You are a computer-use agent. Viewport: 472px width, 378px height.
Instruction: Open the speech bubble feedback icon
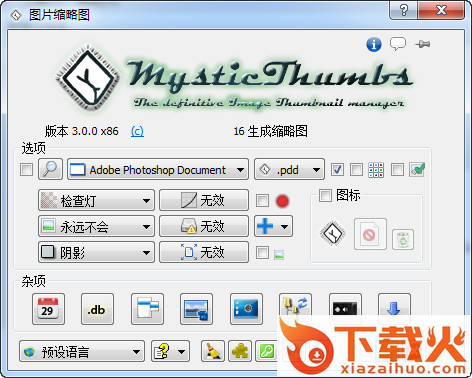[398, 44]
